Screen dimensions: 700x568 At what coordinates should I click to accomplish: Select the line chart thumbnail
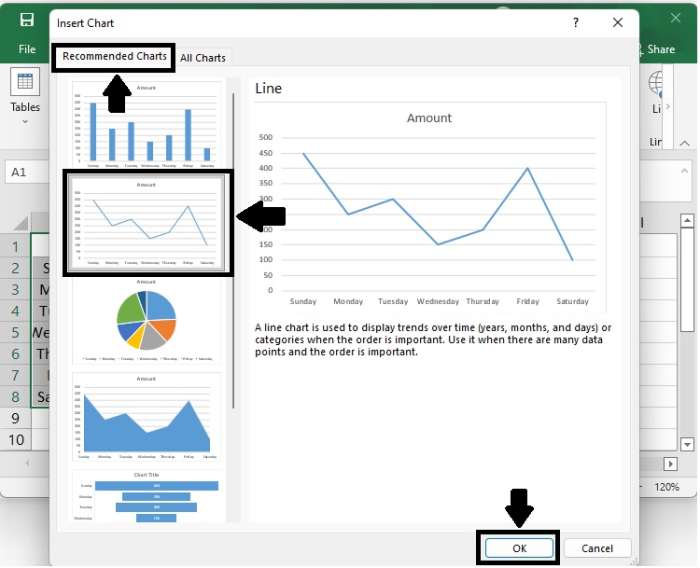point(146,222)
